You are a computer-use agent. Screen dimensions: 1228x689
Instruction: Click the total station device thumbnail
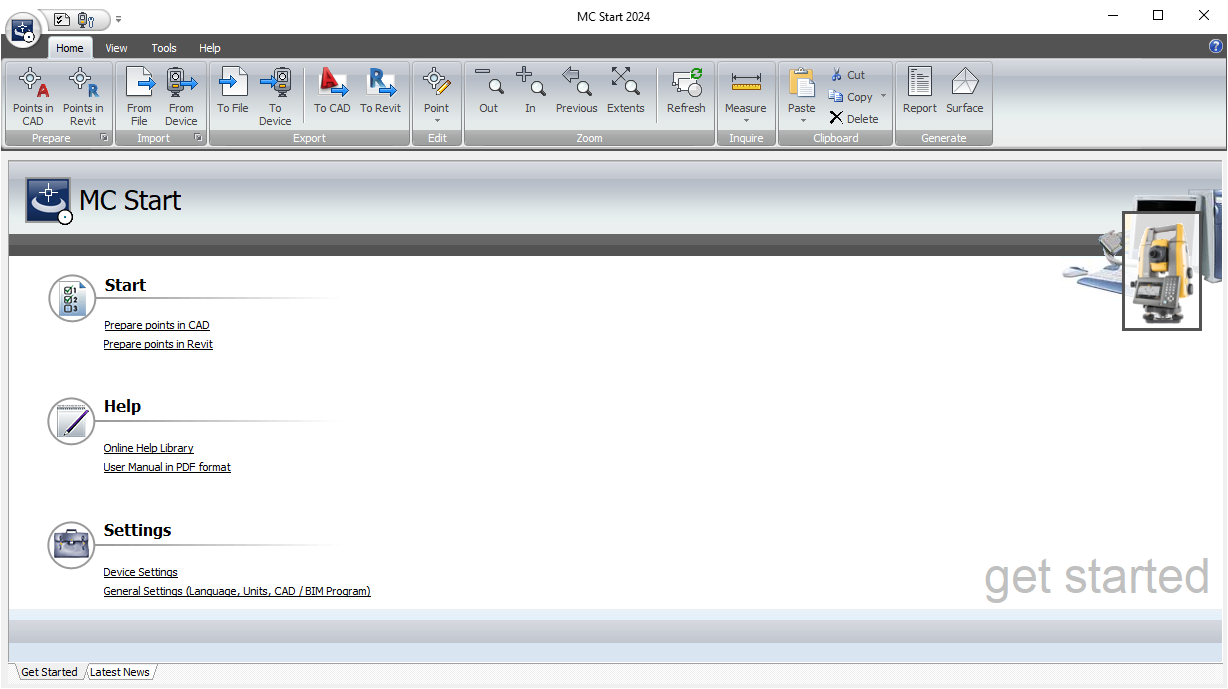click(x=1162, y=271)
